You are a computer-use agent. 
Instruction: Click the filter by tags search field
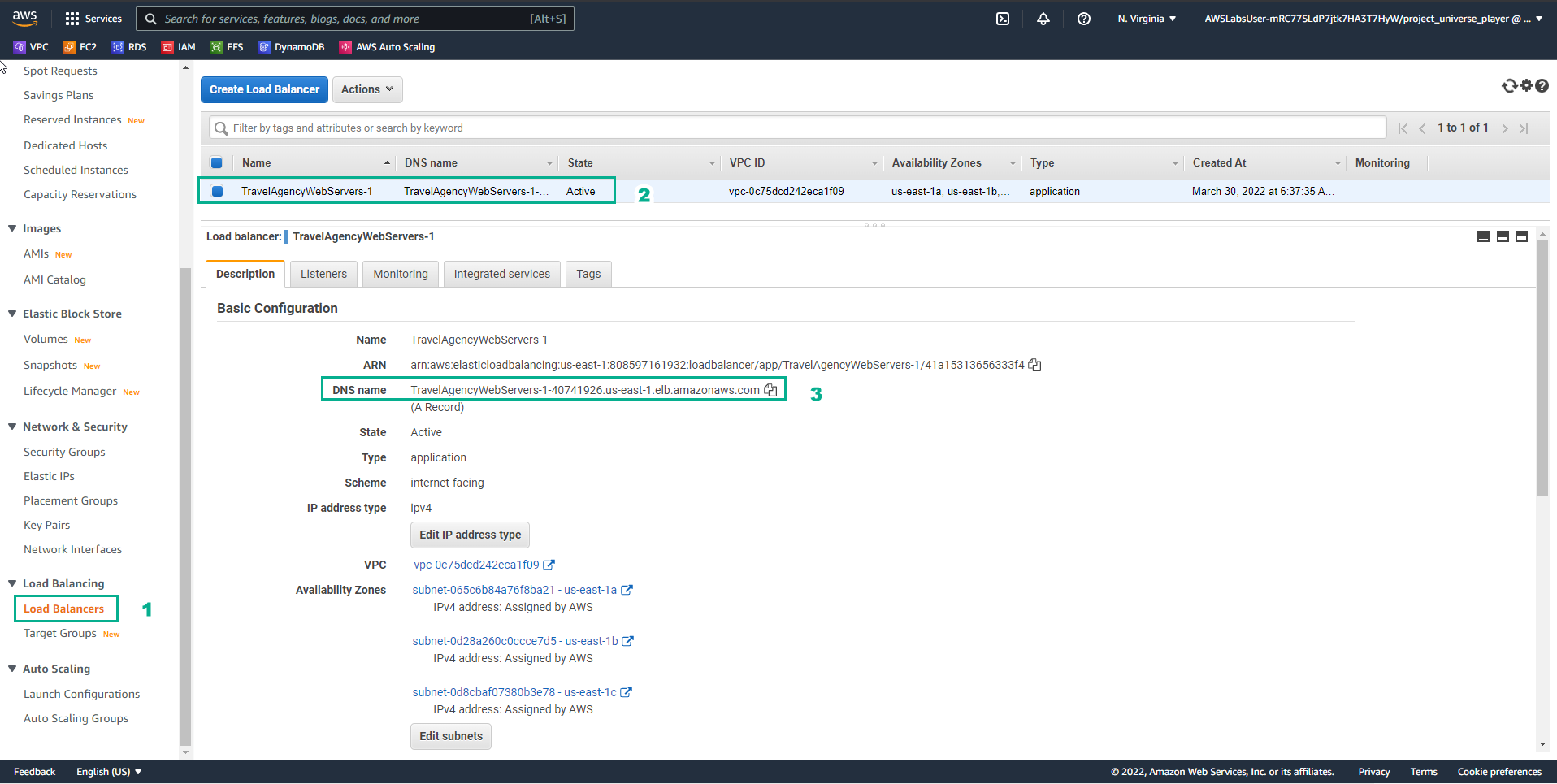click(x=797, y=128)
